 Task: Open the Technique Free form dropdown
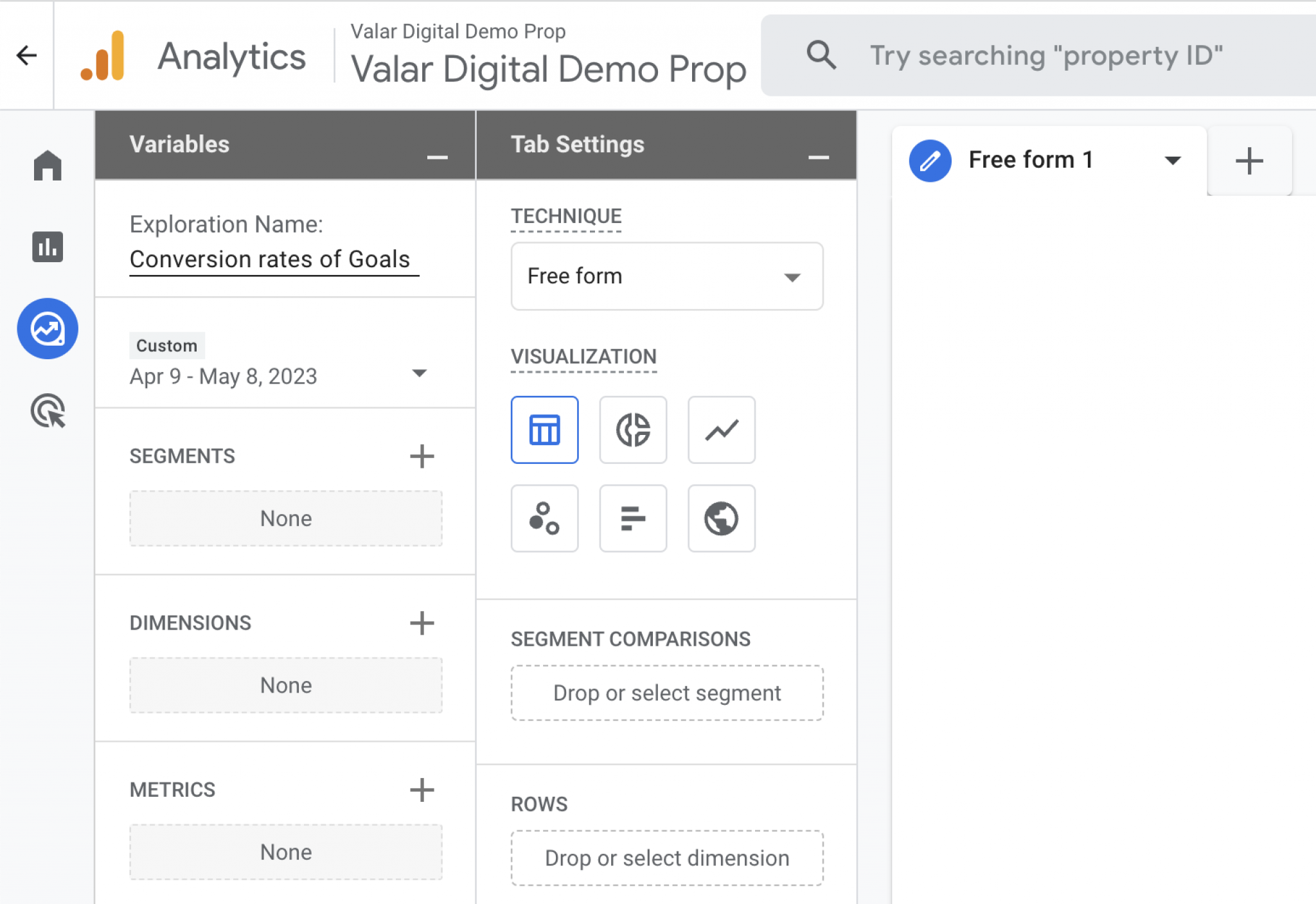point(666,276)
